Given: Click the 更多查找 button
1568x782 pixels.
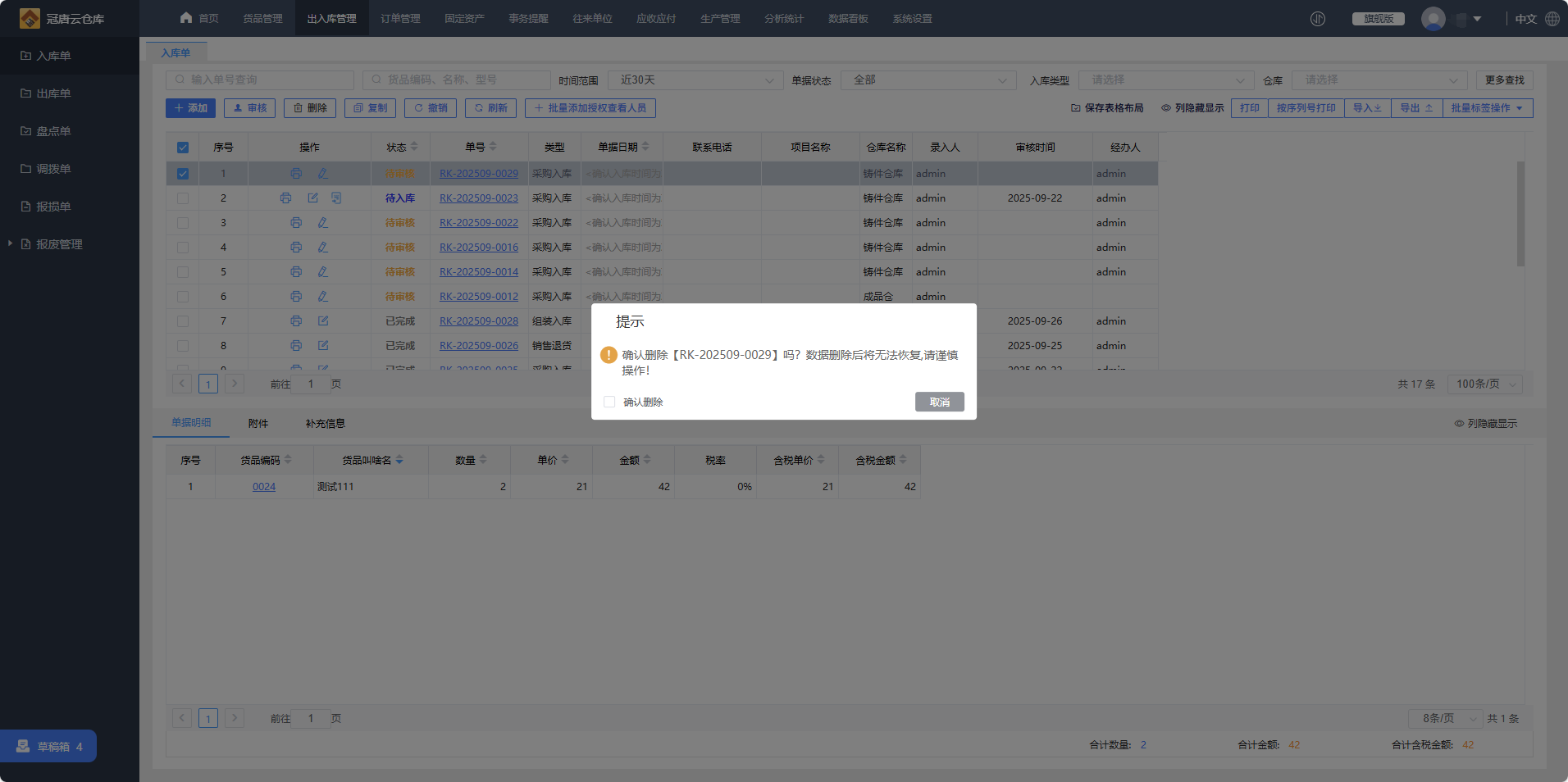Looking at the screenshot, I should (x=1505, y=80).
